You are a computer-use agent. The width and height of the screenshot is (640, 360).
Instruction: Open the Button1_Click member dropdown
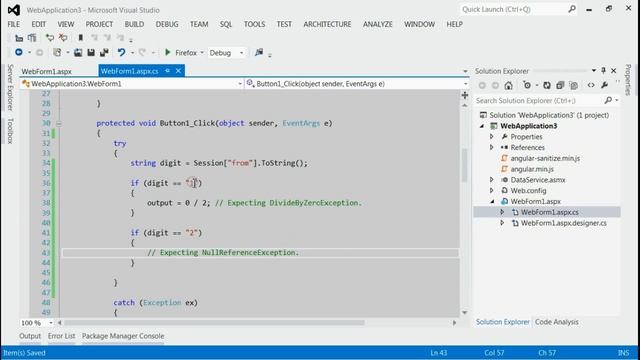click(465, 84)
